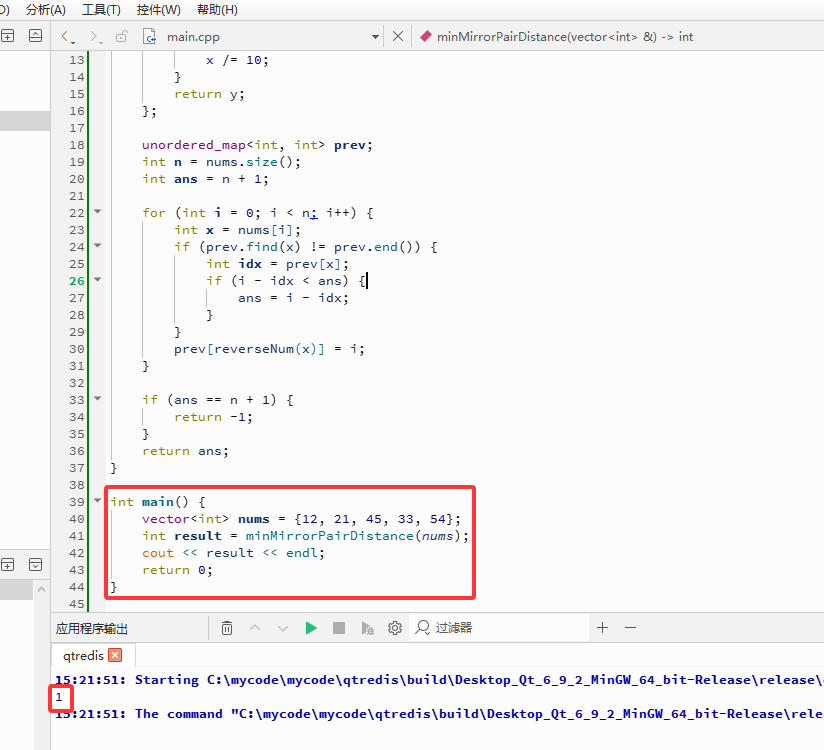Select the qtredis output tab
The image size is (824, 750).
click(x=83, y=655)
